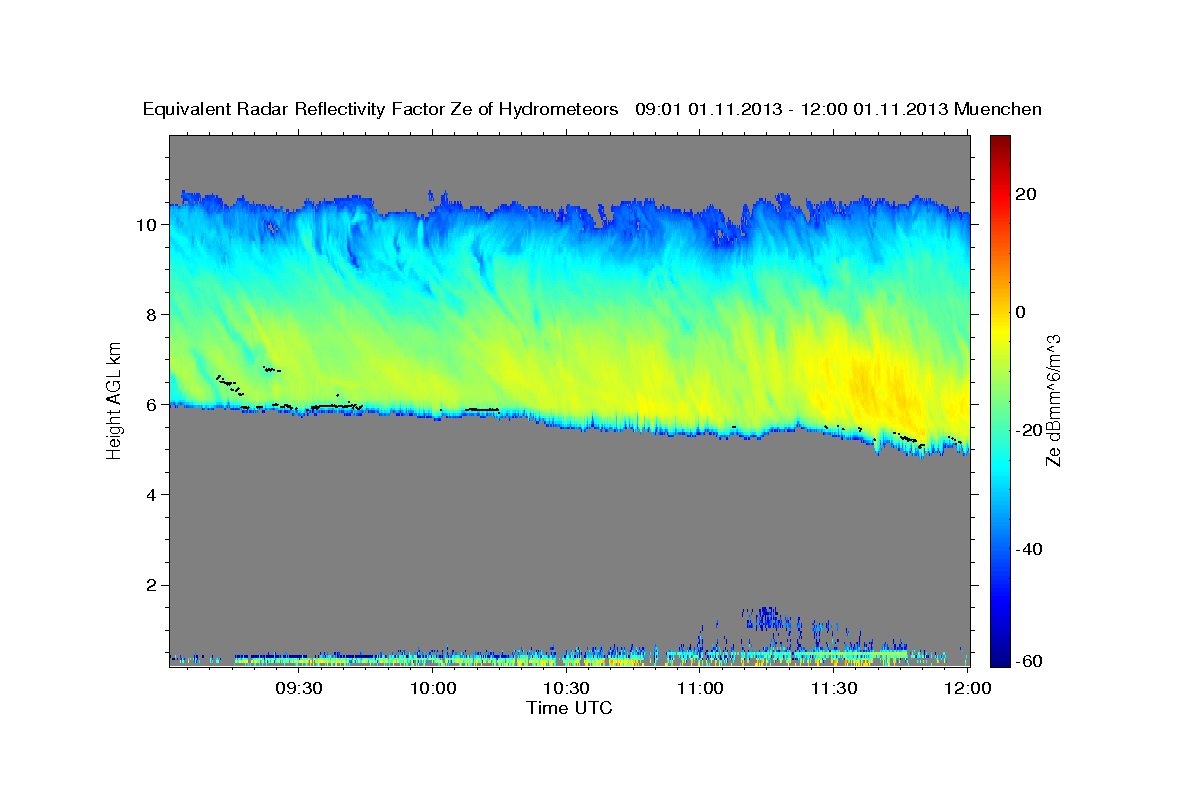The height and width of the screenshot is (800, 1200).
Task: Click the '09:30' time tick label
Action: click(x=298, y=689)
